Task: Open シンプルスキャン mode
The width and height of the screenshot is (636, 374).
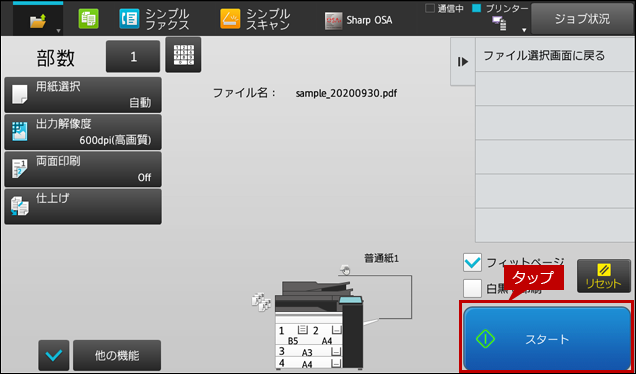Action: 255,19
